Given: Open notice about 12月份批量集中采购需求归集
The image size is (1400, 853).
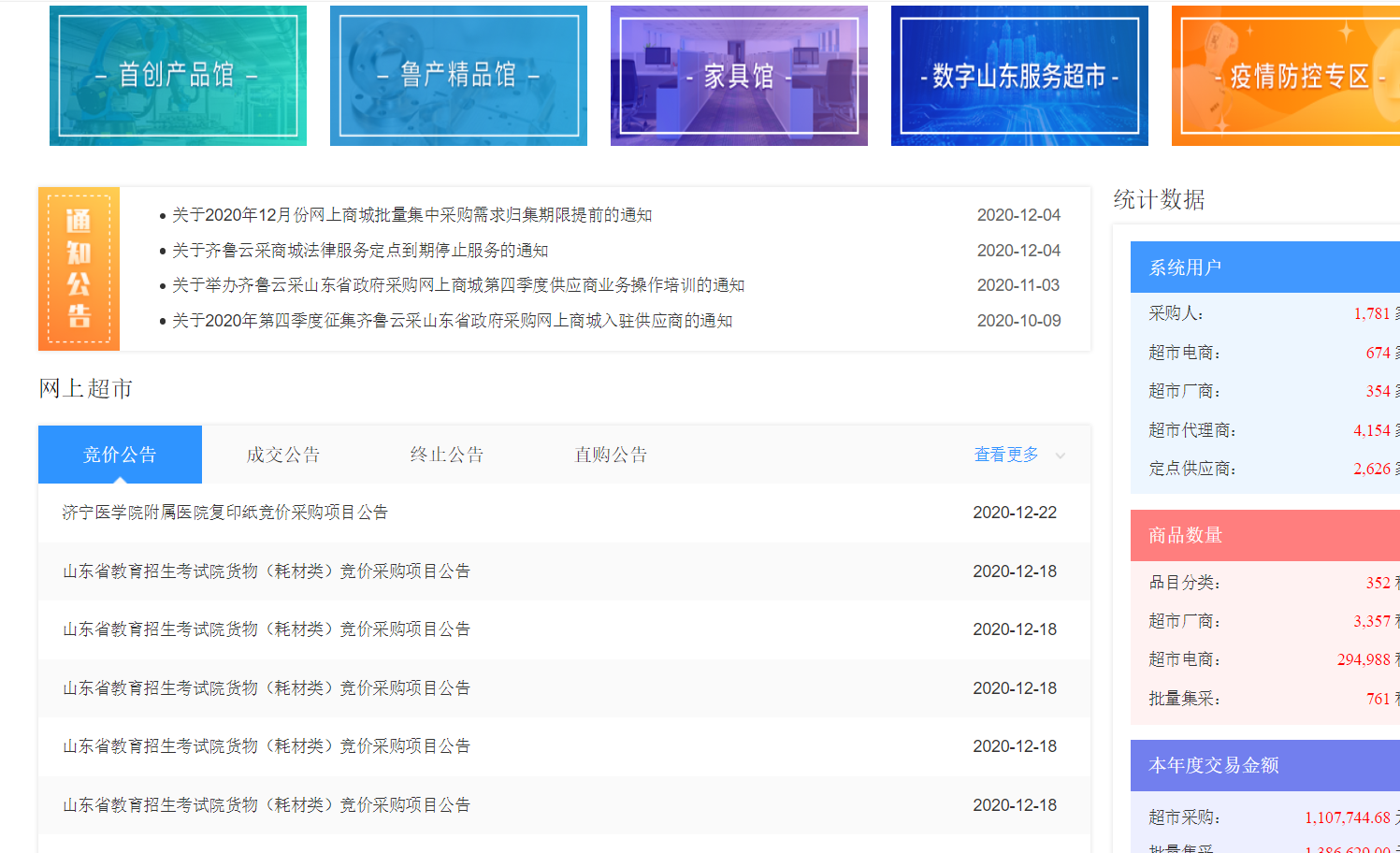Looking at the screenshot, I should click(x=412, y=215).
